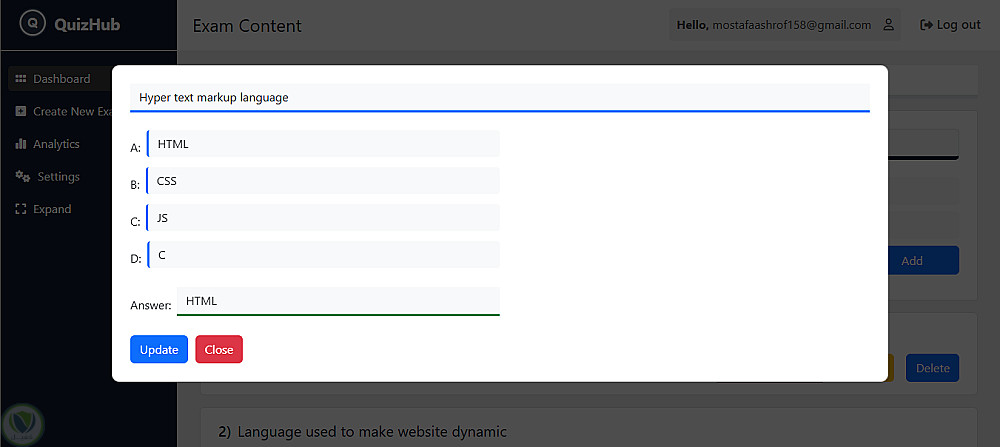Click the Delete button behind the dialog
Screen dimensions: 1000x447
click(x=932, y=368)
